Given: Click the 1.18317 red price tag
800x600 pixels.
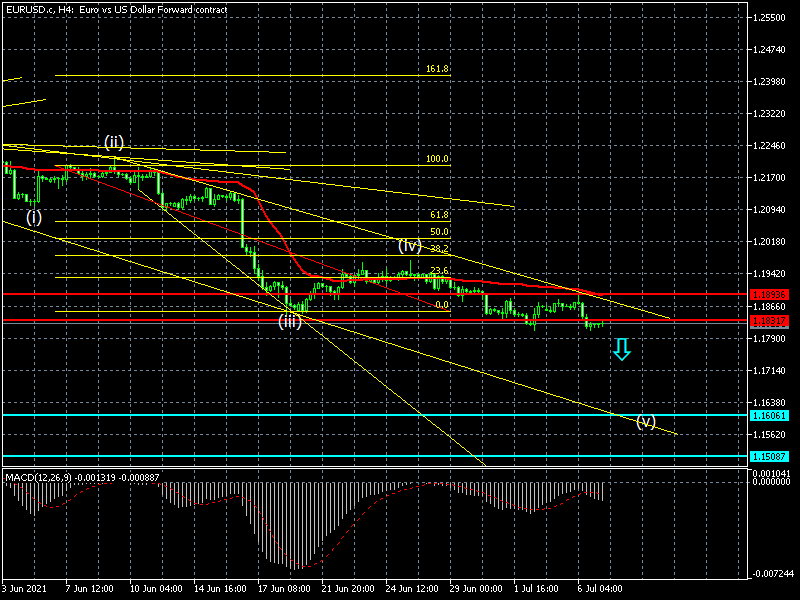Looking at the screenshot, I should click(x=768, y=321).
